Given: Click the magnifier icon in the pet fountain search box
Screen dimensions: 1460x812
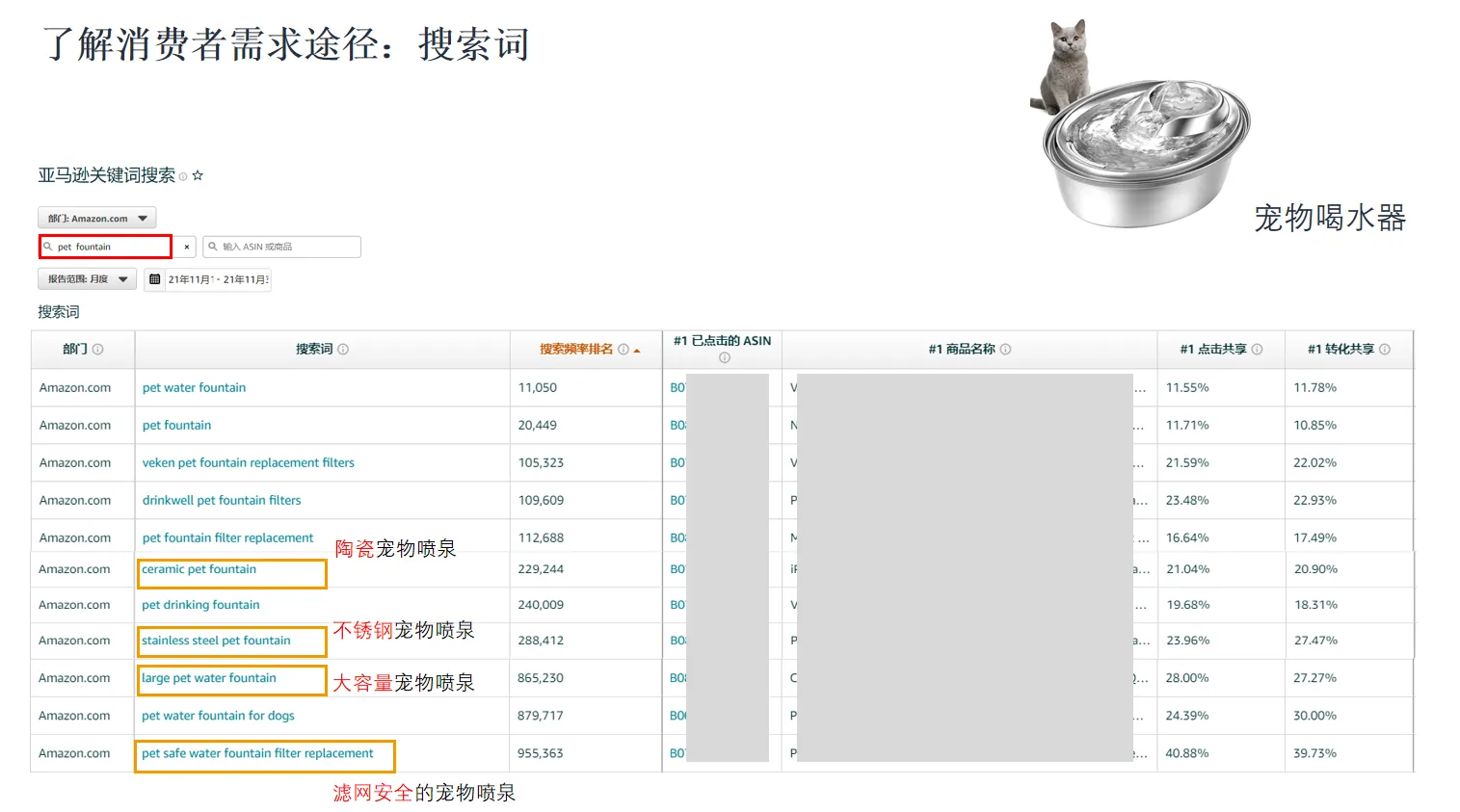Looking at the screenshot, I should click(x=50, y=247).
